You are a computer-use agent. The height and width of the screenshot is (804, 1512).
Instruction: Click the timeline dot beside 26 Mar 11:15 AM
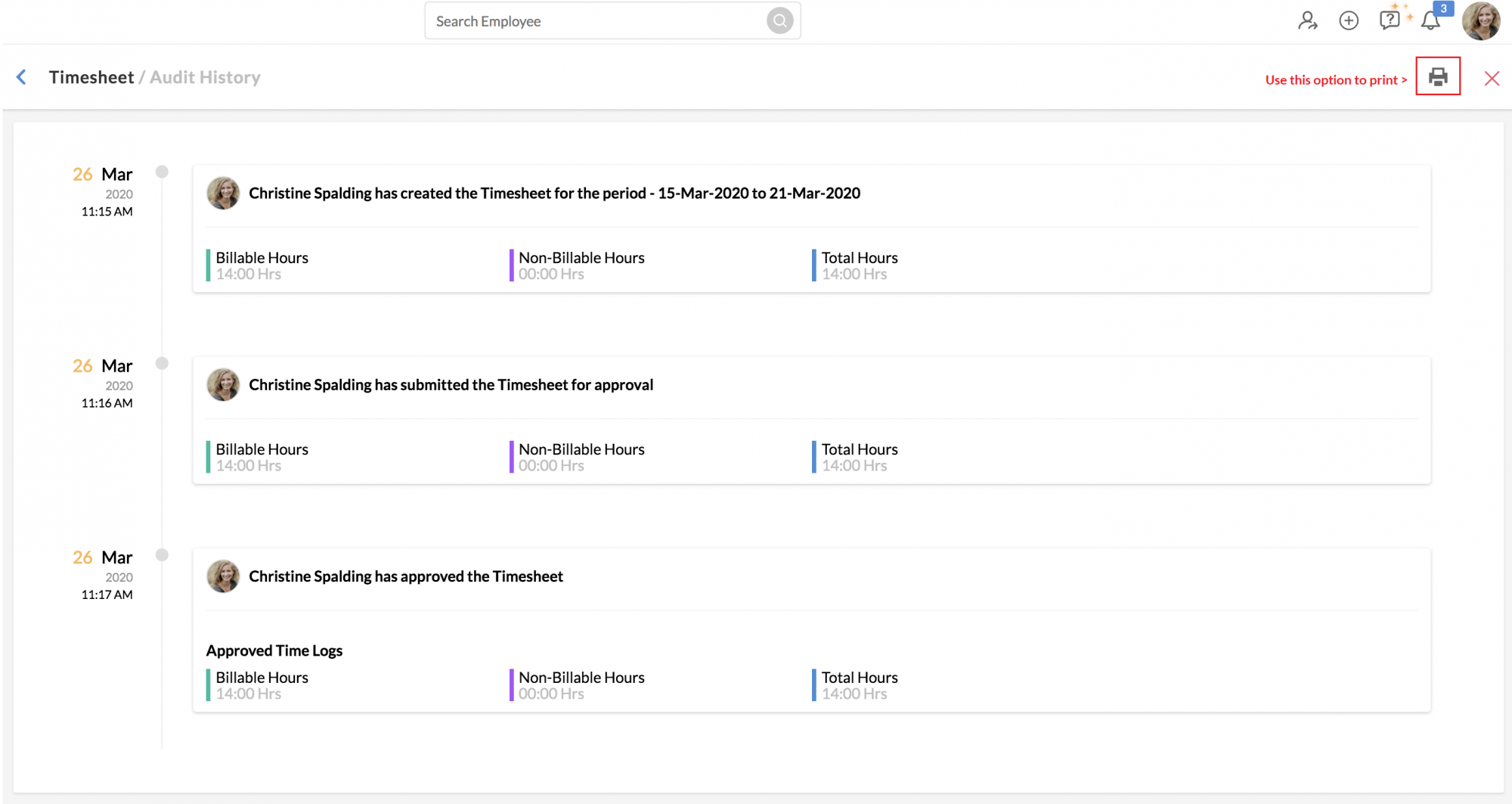162,171
